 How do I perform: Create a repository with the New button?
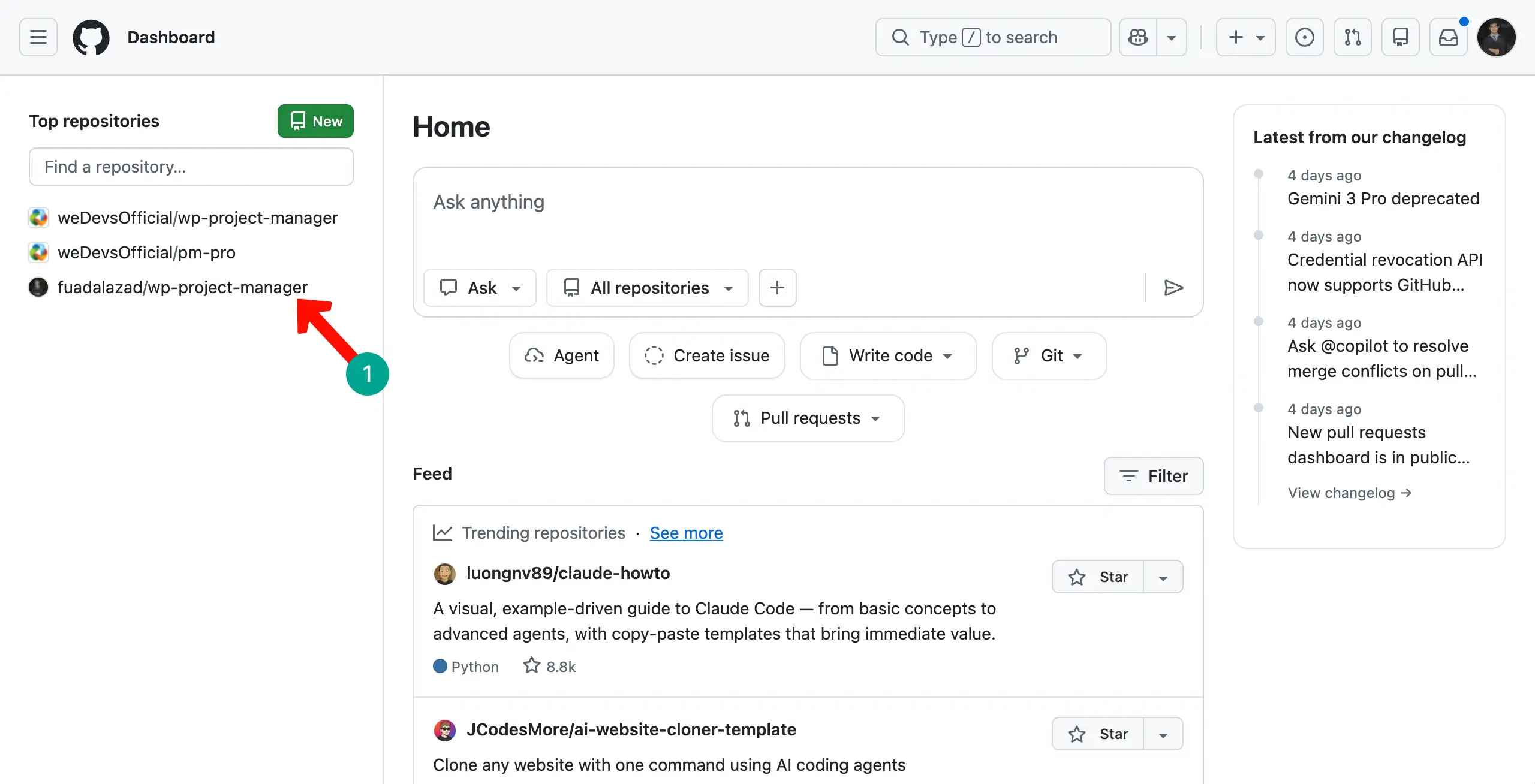315,120
